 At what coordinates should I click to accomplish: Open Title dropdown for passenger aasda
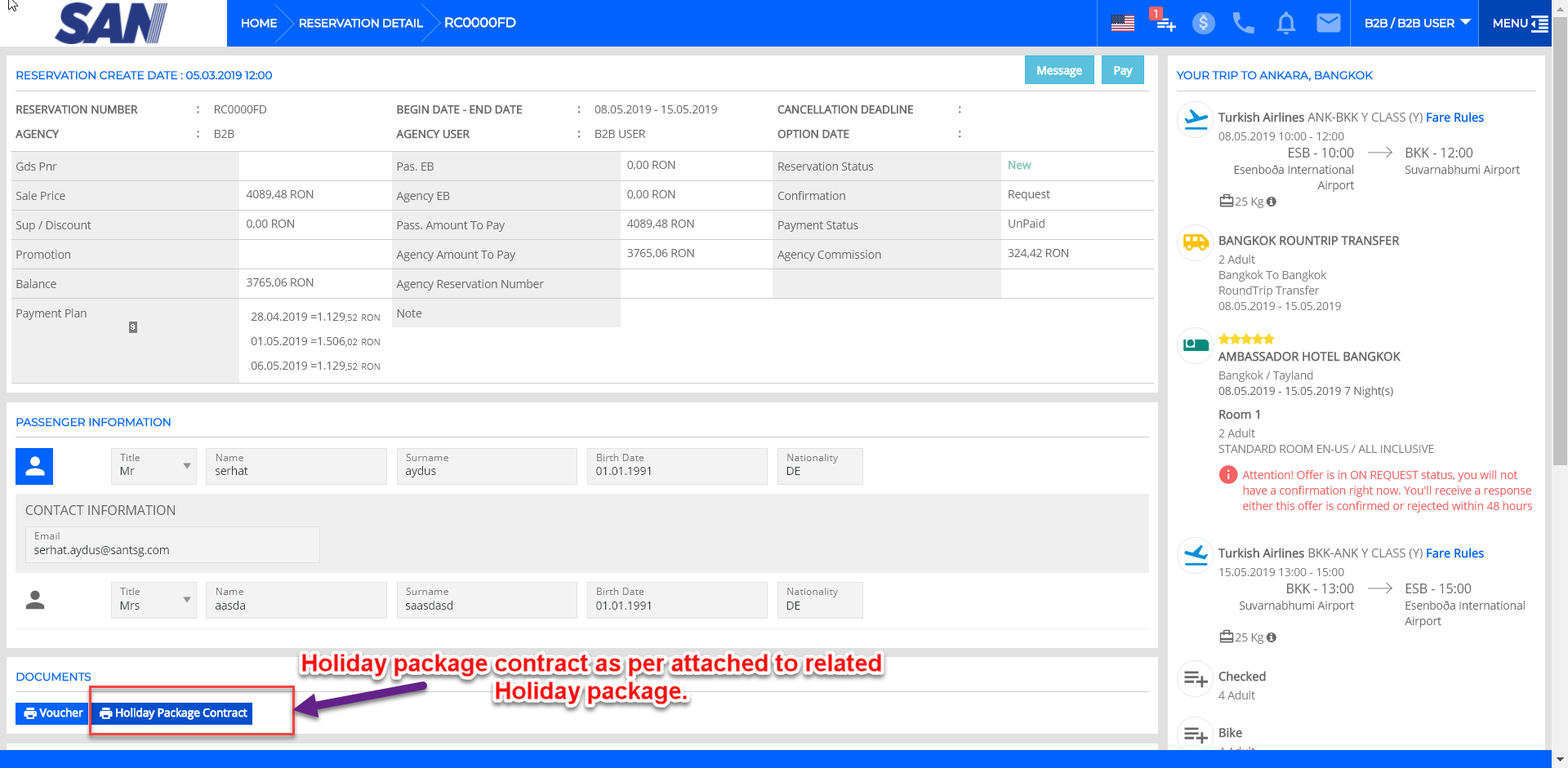pos(154,600)
